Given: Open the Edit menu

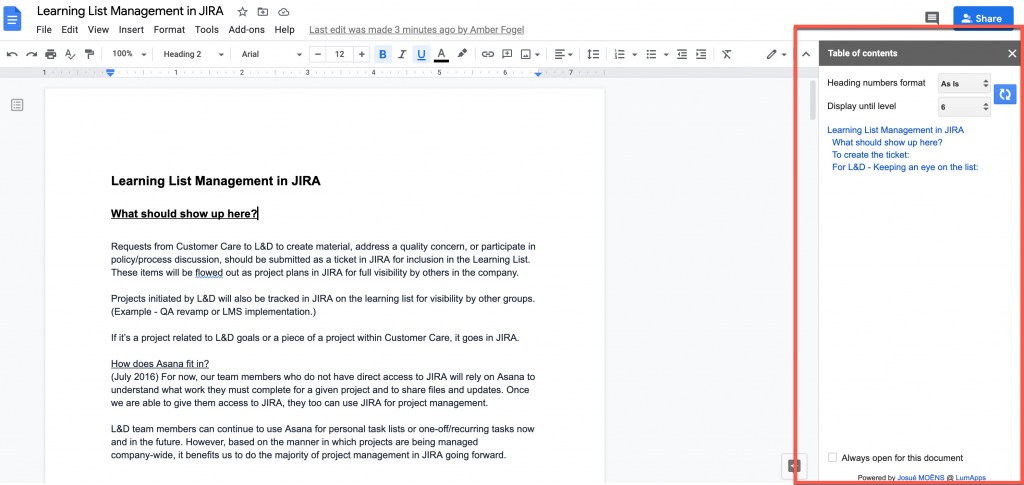Looking at the screenshot, I should (69, 29).
